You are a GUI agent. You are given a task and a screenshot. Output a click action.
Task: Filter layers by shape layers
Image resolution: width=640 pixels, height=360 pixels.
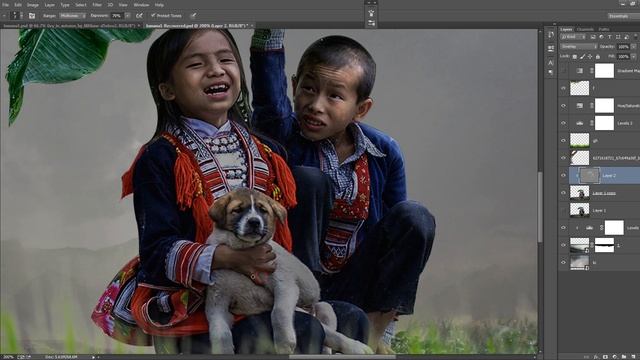click(x=618, y=37)
